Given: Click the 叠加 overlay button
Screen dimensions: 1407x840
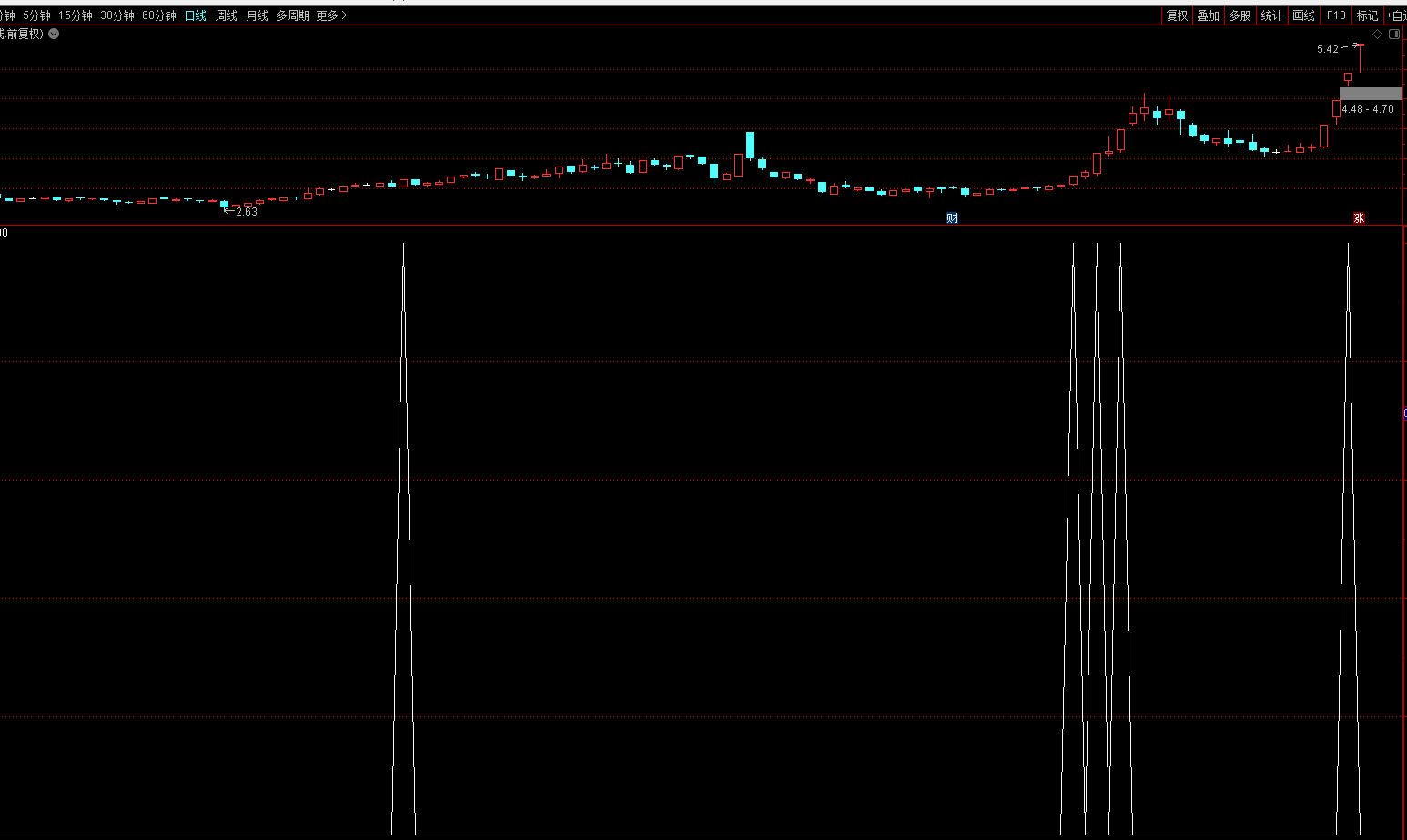Looking at the screenshot, I should coord(1209,15).
